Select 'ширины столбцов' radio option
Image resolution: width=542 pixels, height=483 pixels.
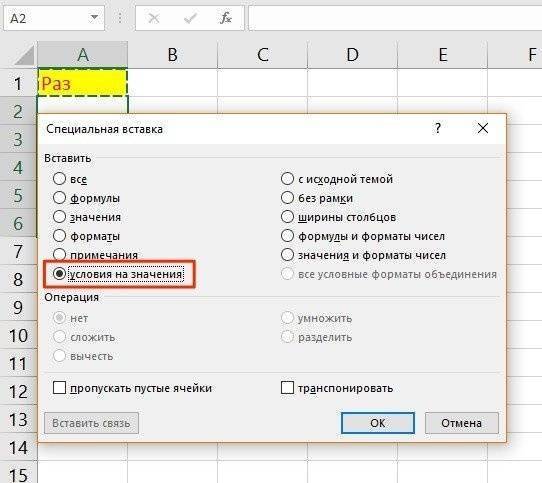pos(287,217)
